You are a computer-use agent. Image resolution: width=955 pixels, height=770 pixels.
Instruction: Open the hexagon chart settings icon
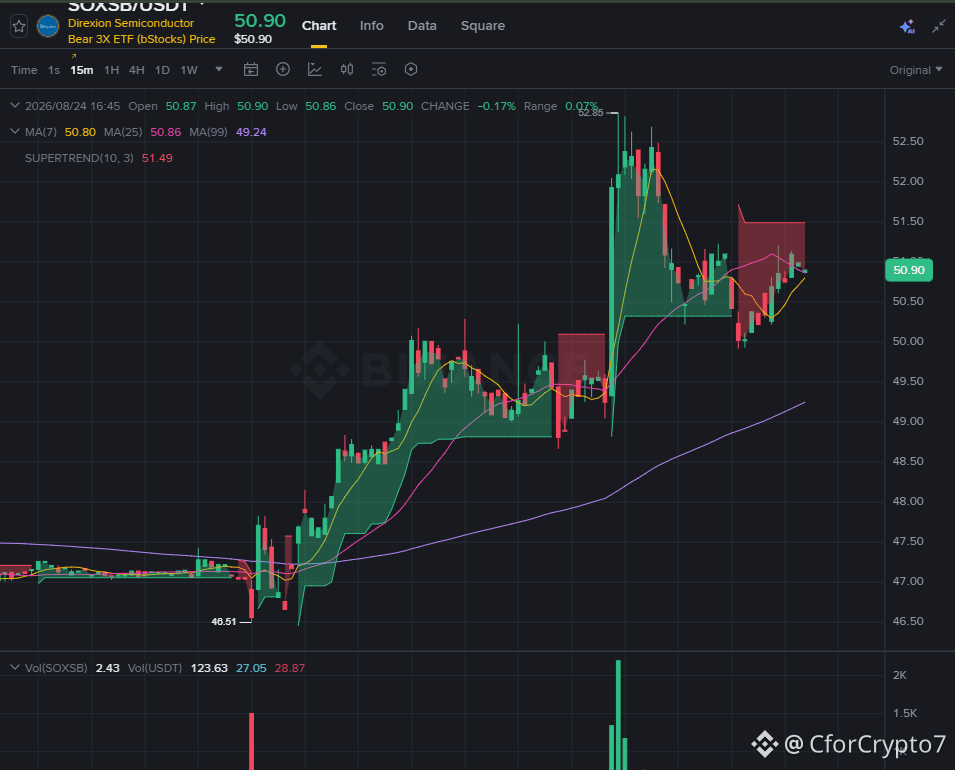[411, 69]
